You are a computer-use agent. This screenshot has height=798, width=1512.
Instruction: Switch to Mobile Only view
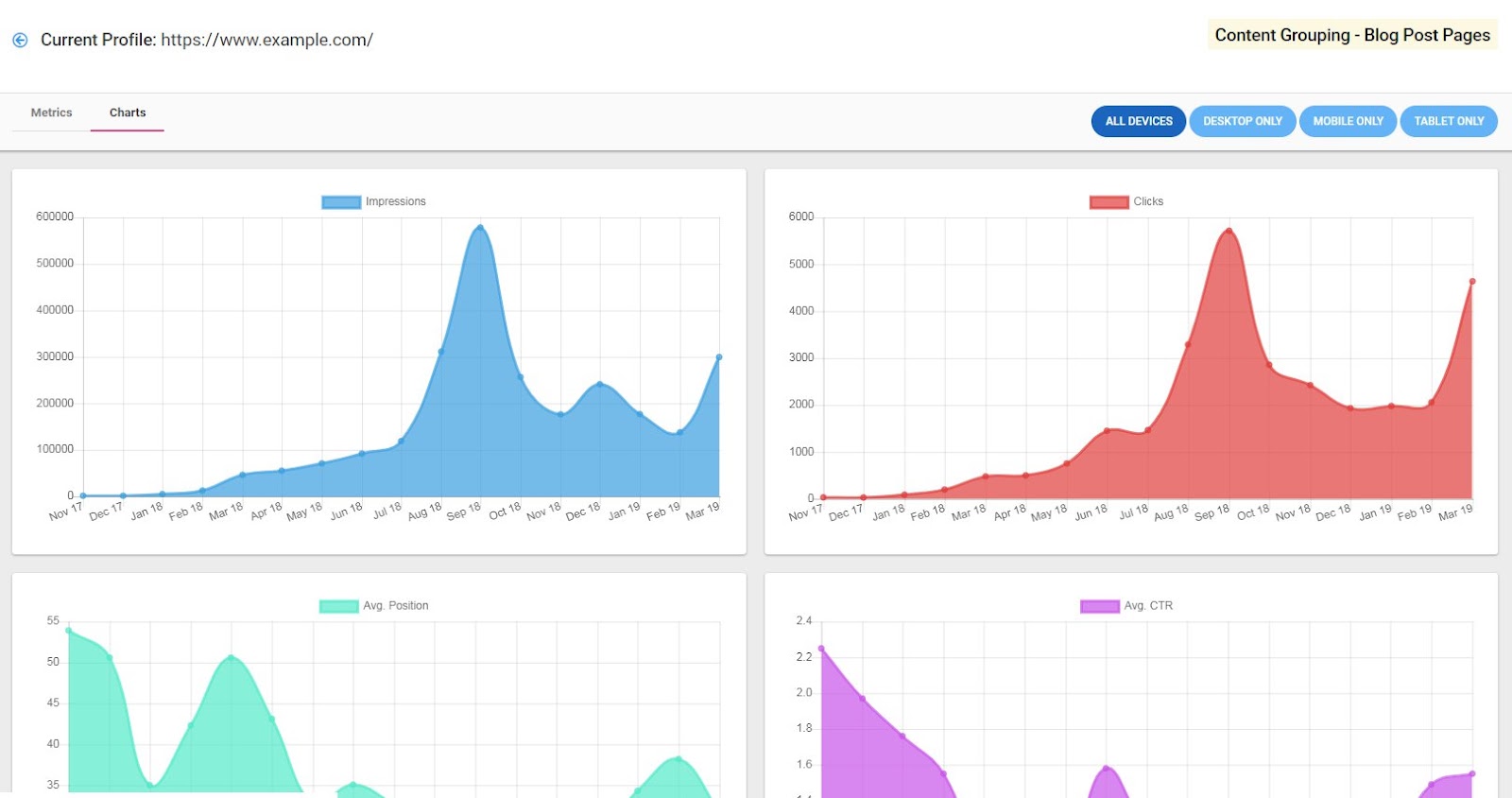pos(1348,121)
